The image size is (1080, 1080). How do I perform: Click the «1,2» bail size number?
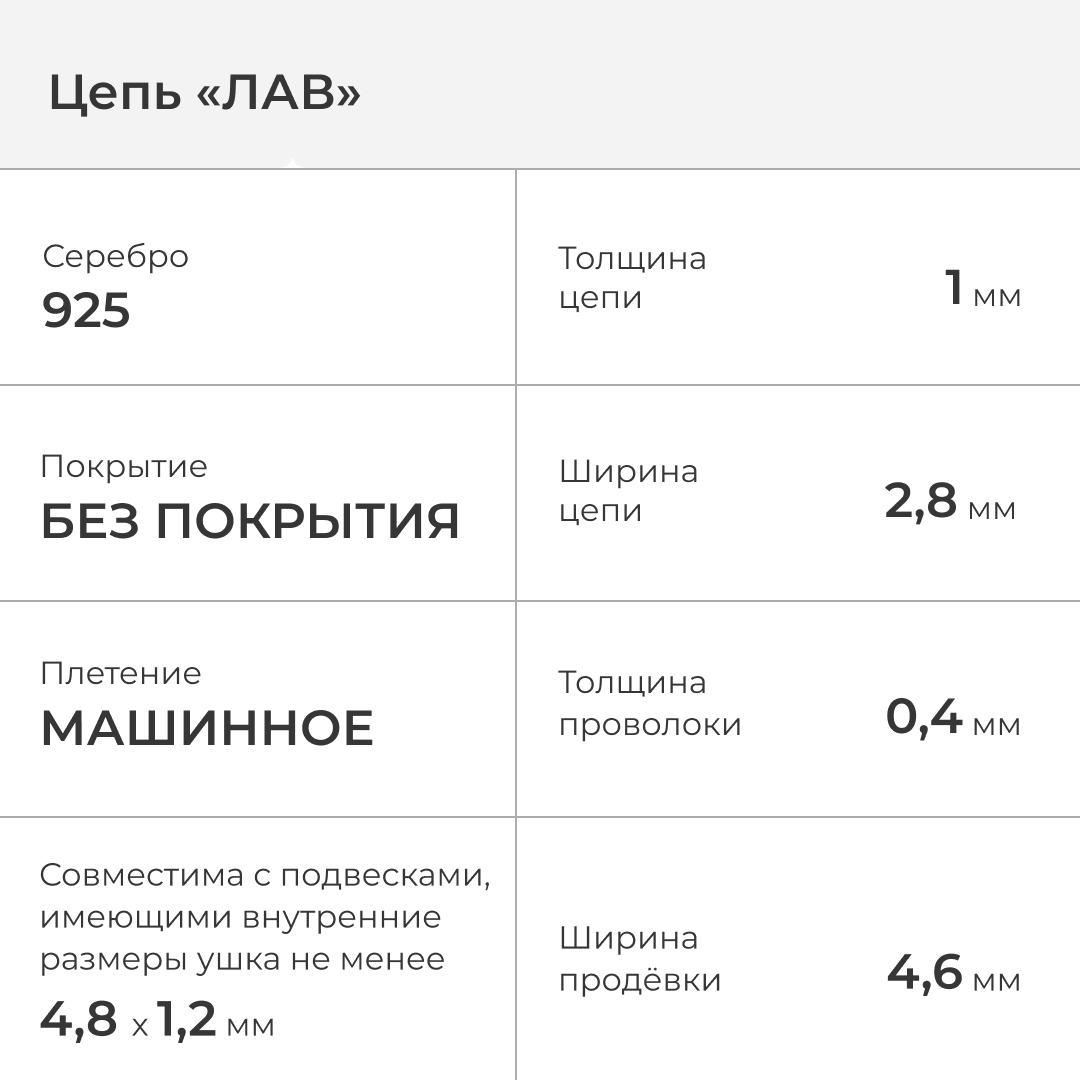tap(187, 1019)
